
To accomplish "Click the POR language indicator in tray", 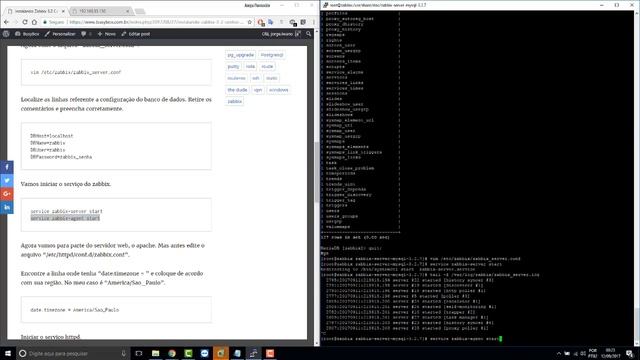I will 593,353.
